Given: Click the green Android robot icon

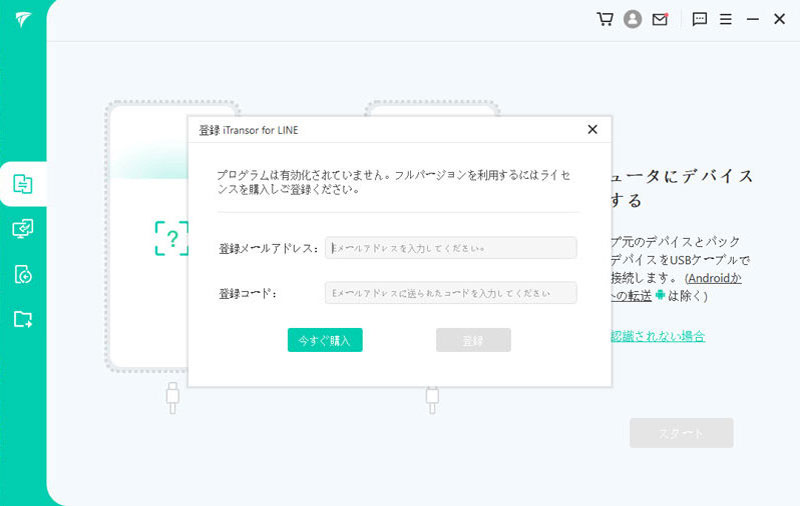Looking at the screenshot, I should click(x=660, y=295).
